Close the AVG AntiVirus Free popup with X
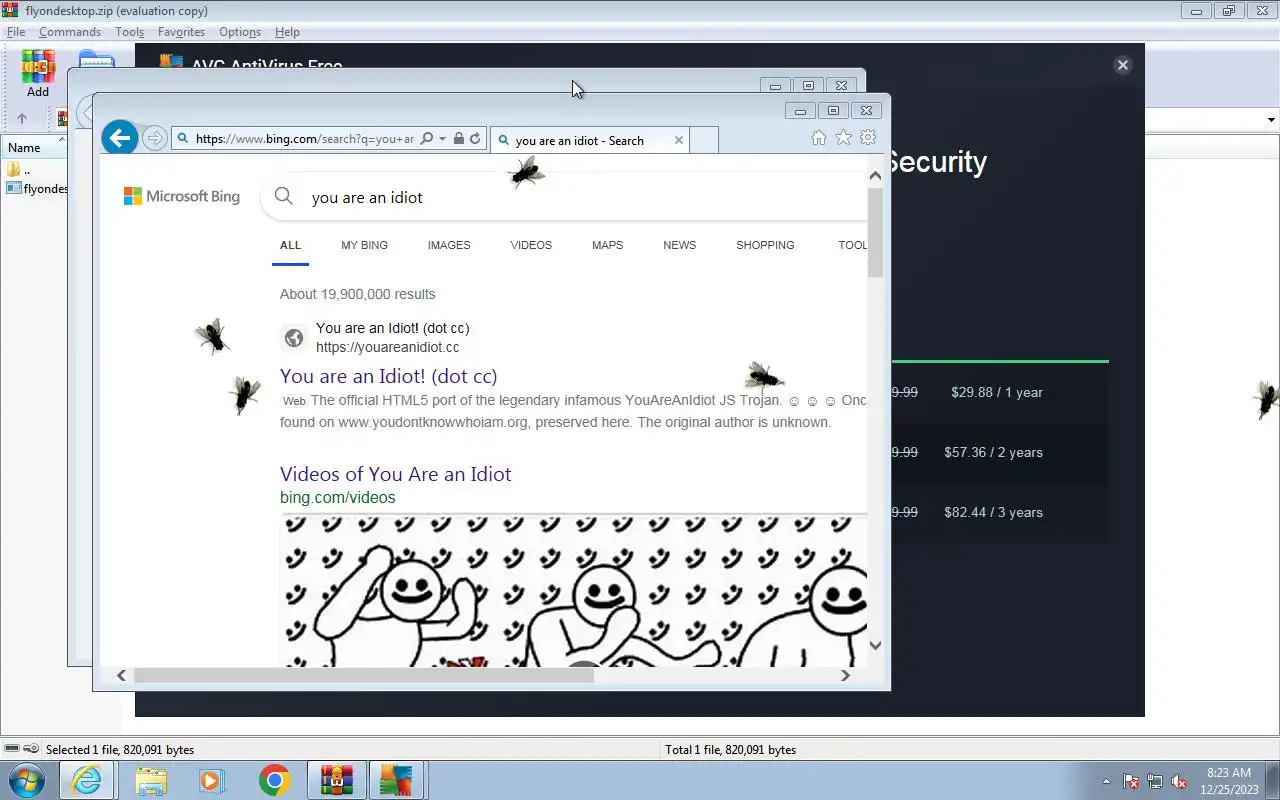 [x=1122, y=65]
